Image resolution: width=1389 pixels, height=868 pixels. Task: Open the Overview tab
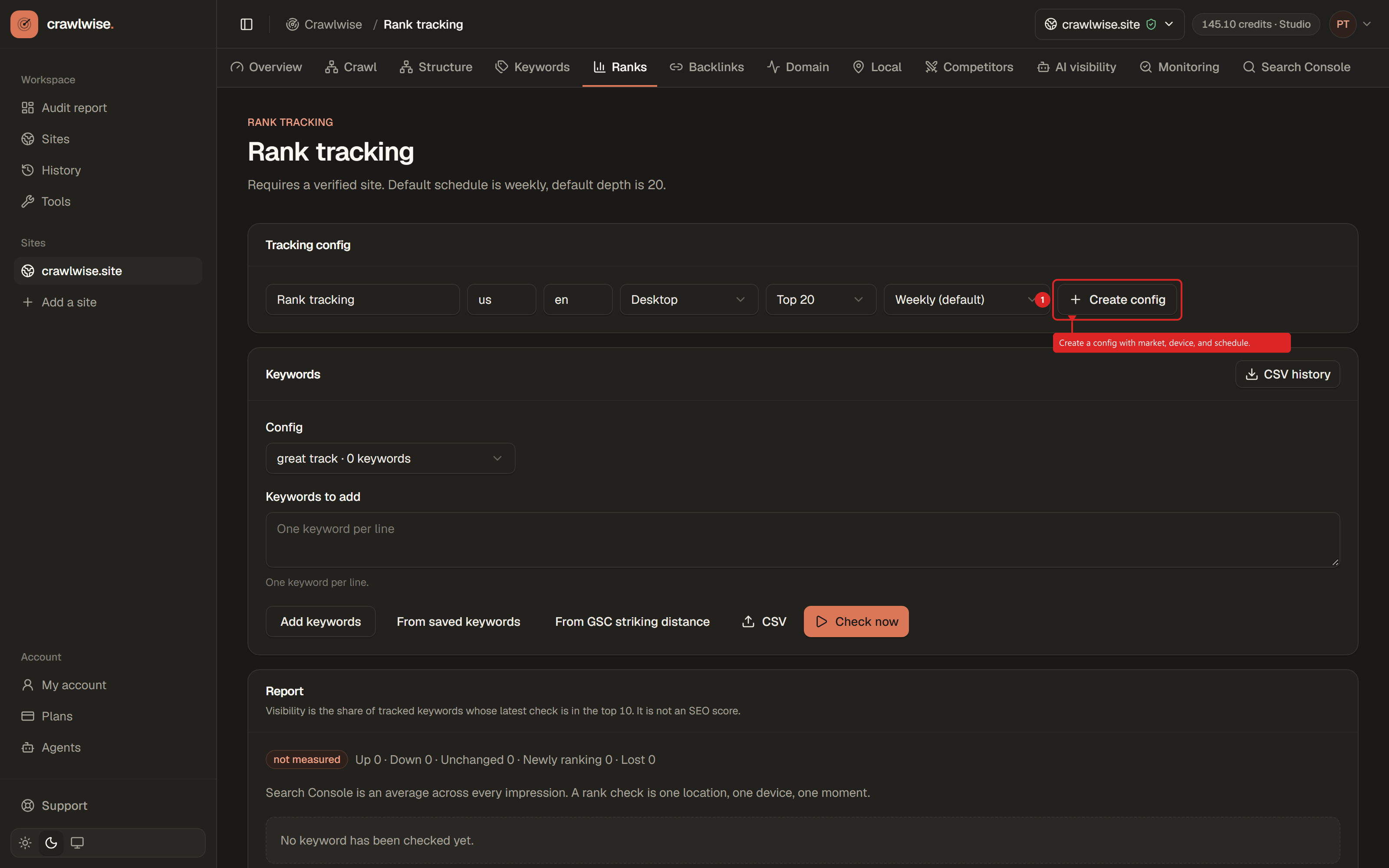pyautogui.click(x=266, y=67)
